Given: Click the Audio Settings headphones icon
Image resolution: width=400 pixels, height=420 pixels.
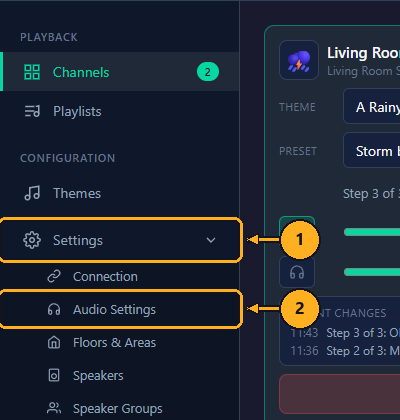Looking at the screenshot, I should click(54, 309).
